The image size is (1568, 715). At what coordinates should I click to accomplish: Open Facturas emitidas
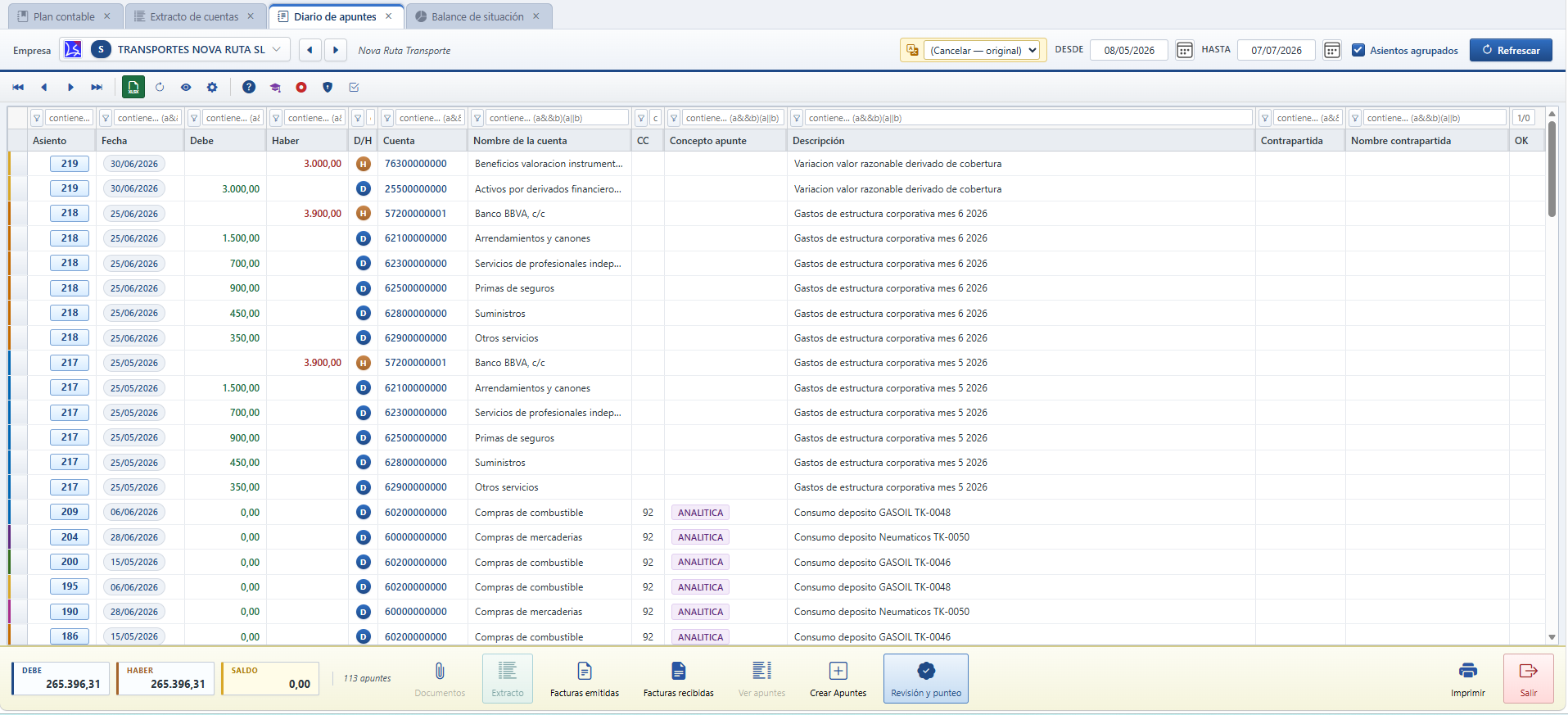click(x=585, y=679)
